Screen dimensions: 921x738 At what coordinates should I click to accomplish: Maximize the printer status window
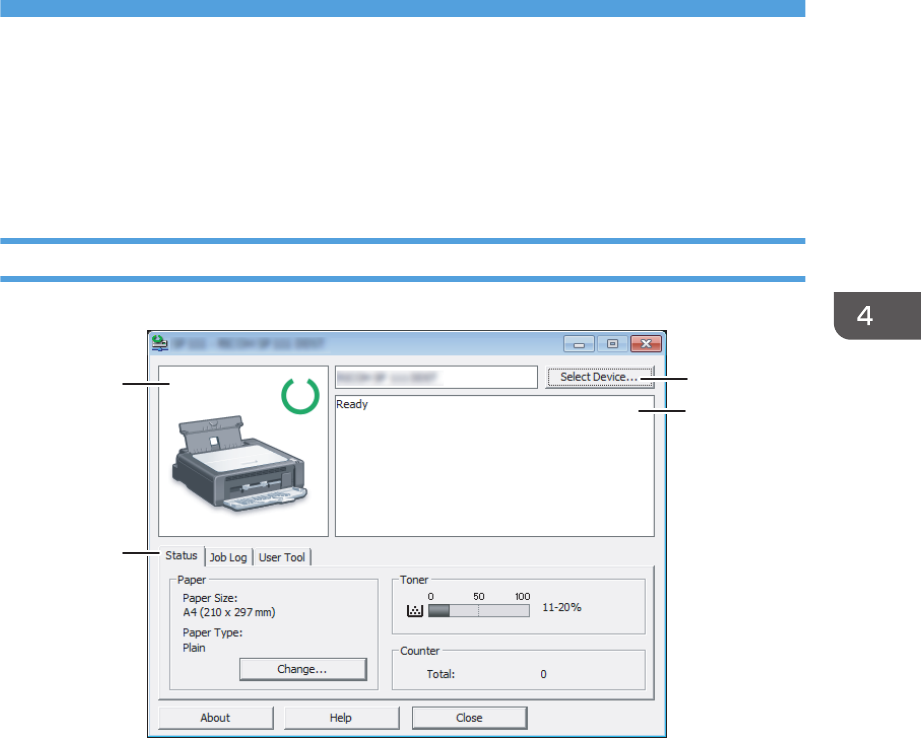612,344
